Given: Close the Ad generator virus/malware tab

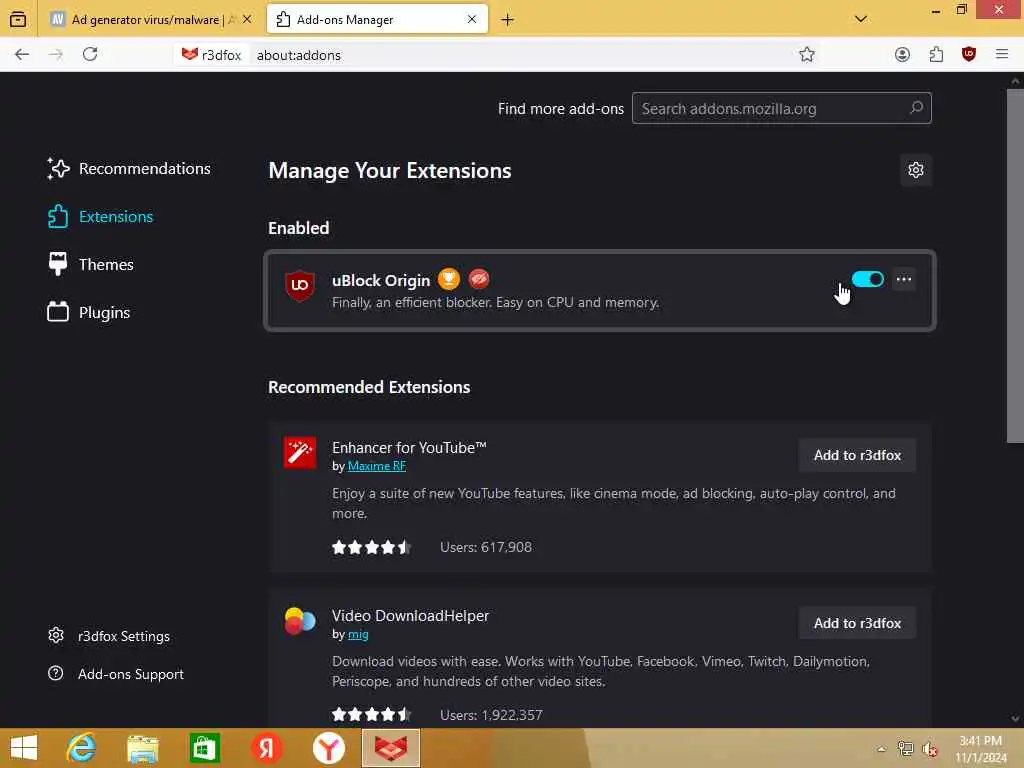Looking at the screenshot, I should [x=247, y=20].
